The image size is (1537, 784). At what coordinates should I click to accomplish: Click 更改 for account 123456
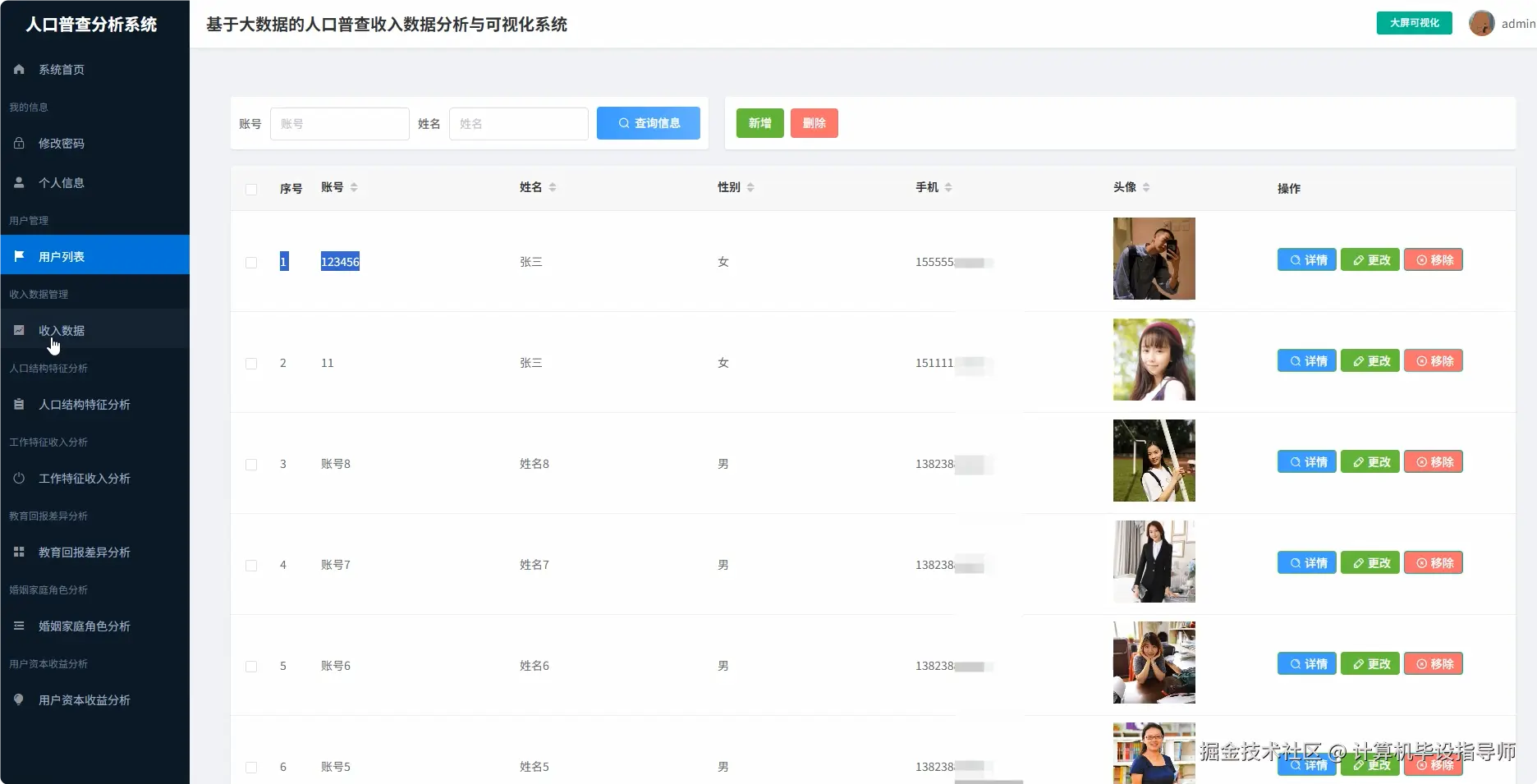click(x=1370, y=260)
